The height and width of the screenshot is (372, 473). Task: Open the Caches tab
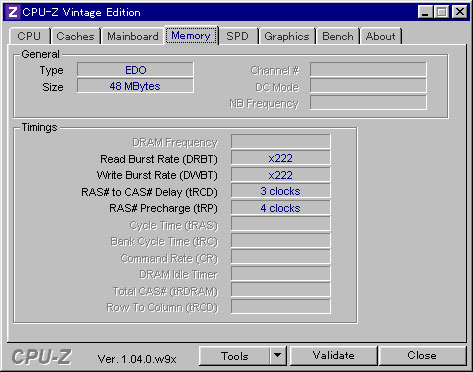75,36
